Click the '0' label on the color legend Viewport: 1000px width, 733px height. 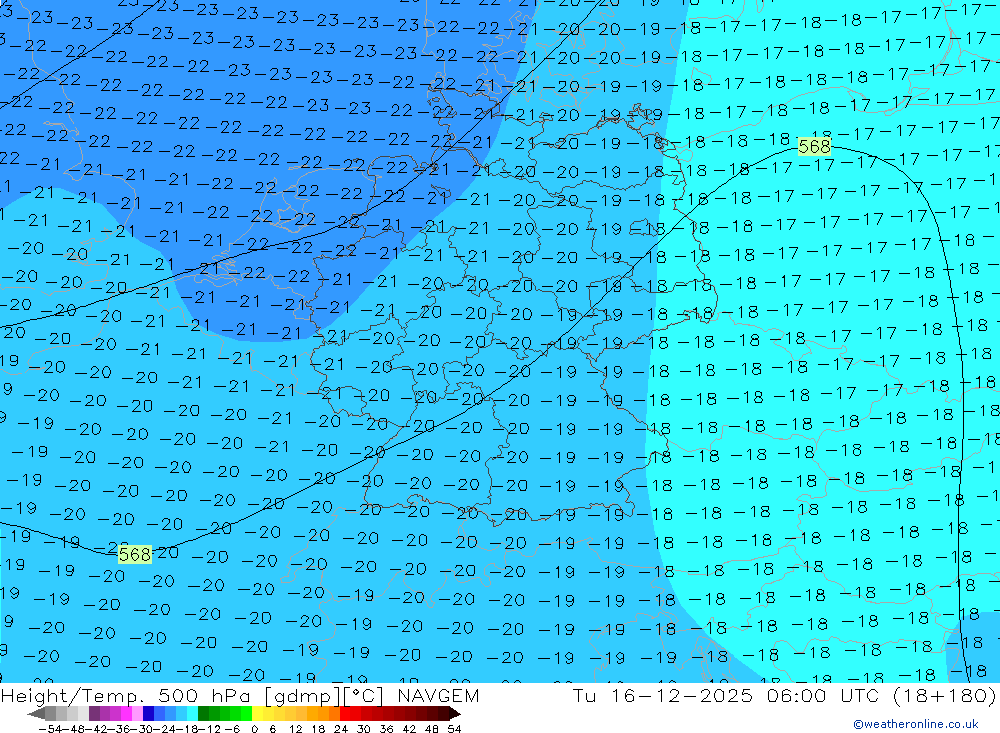254,729
